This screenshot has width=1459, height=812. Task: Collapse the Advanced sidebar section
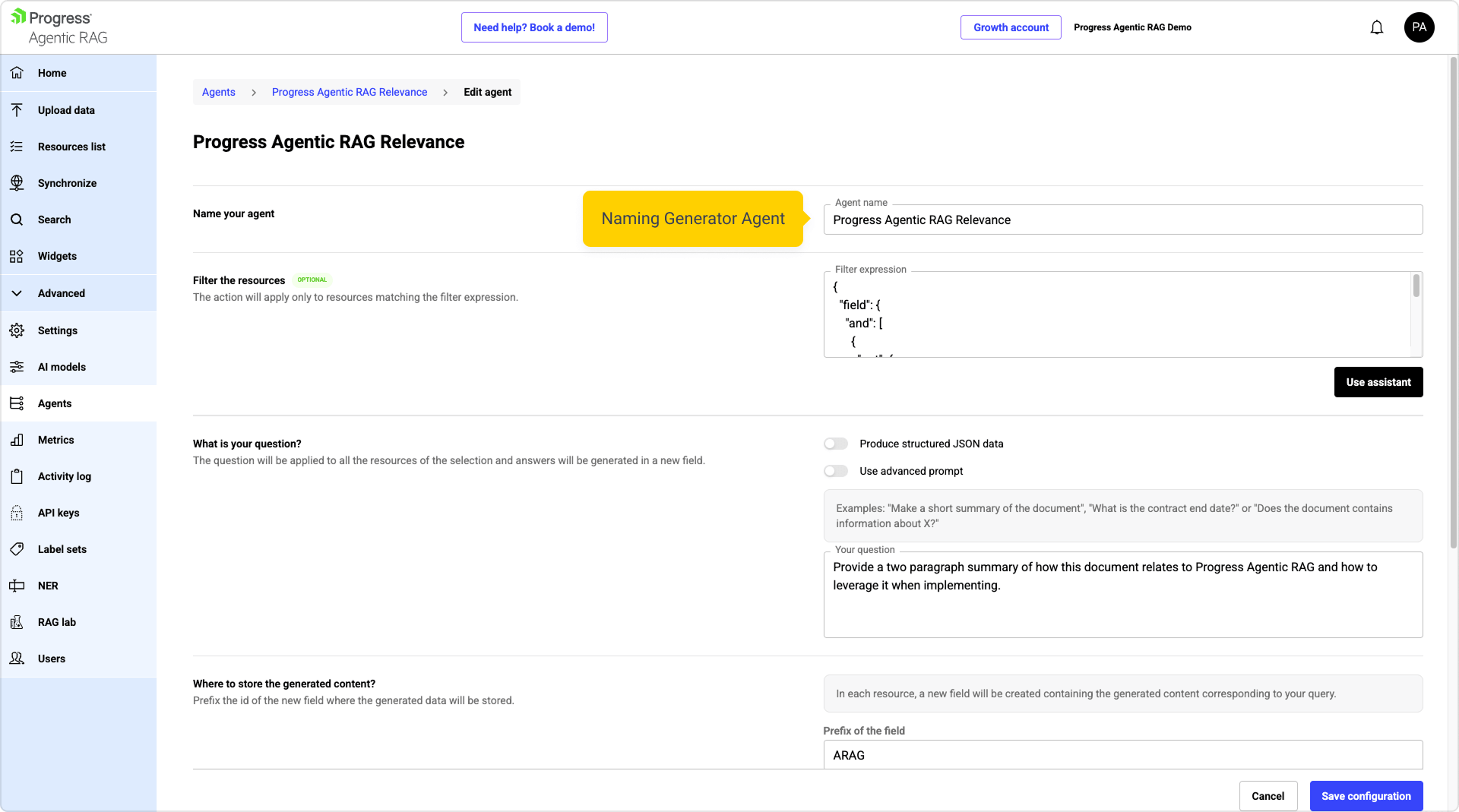click(x=17, y=293)
